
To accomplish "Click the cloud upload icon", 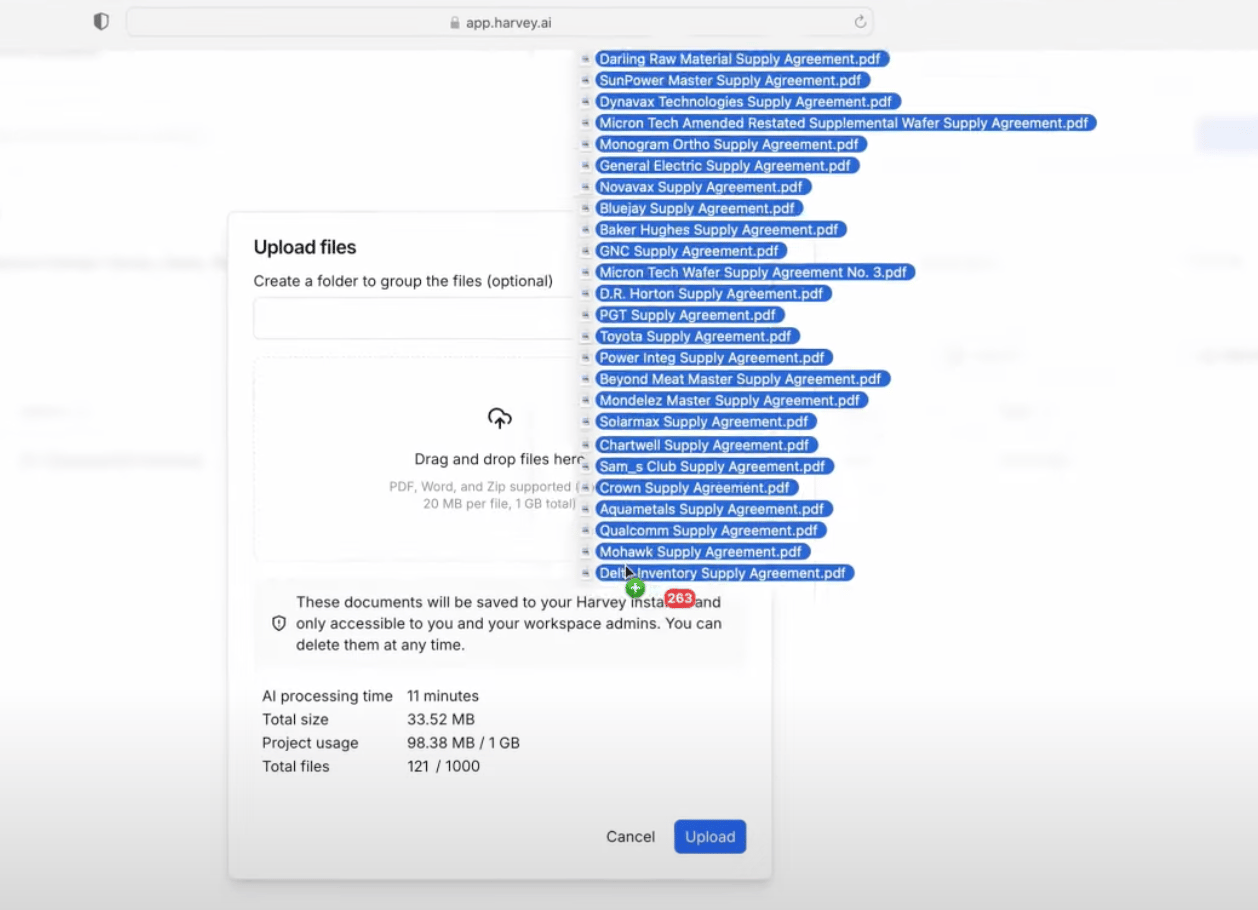I will [x=500, y=418].
